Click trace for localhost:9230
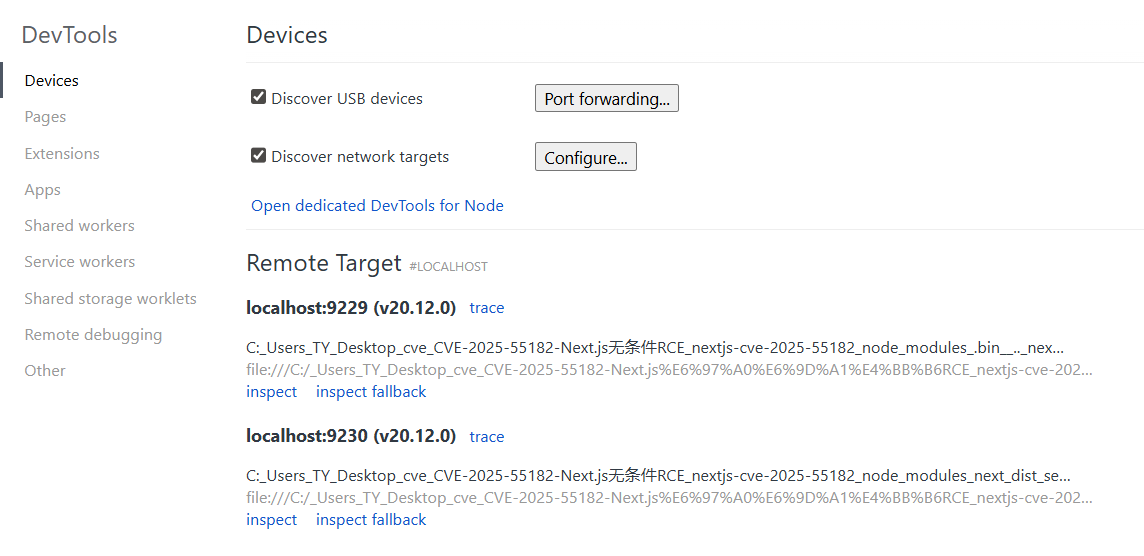Screen dimensions: 1144x556 [487, 437]
